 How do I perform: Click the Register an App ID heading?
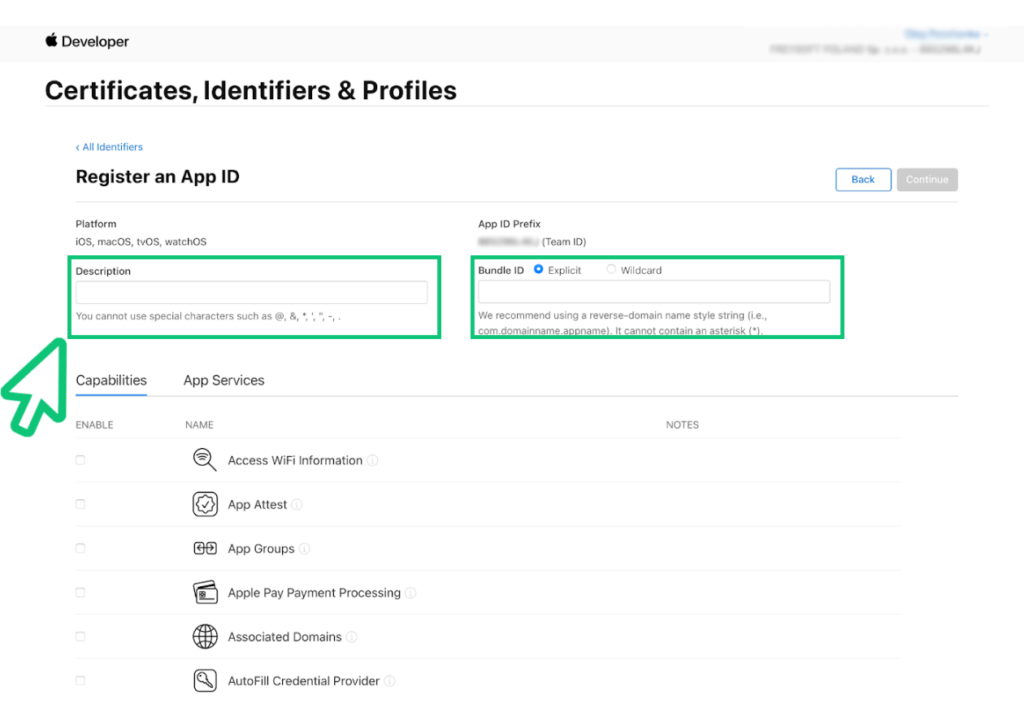(157, 177)
